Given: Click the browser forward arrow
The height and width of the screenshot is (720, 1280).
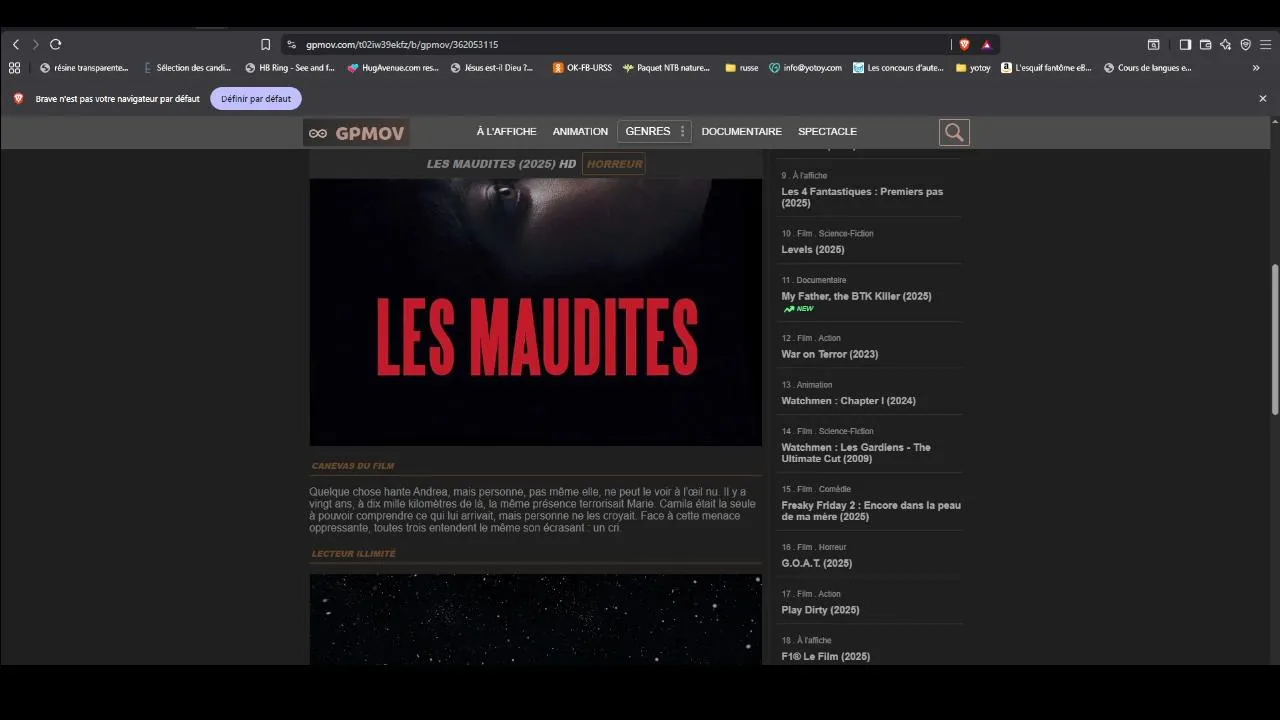Looking at the screenshot, I should pyautogui.click(x=36, y=44).
